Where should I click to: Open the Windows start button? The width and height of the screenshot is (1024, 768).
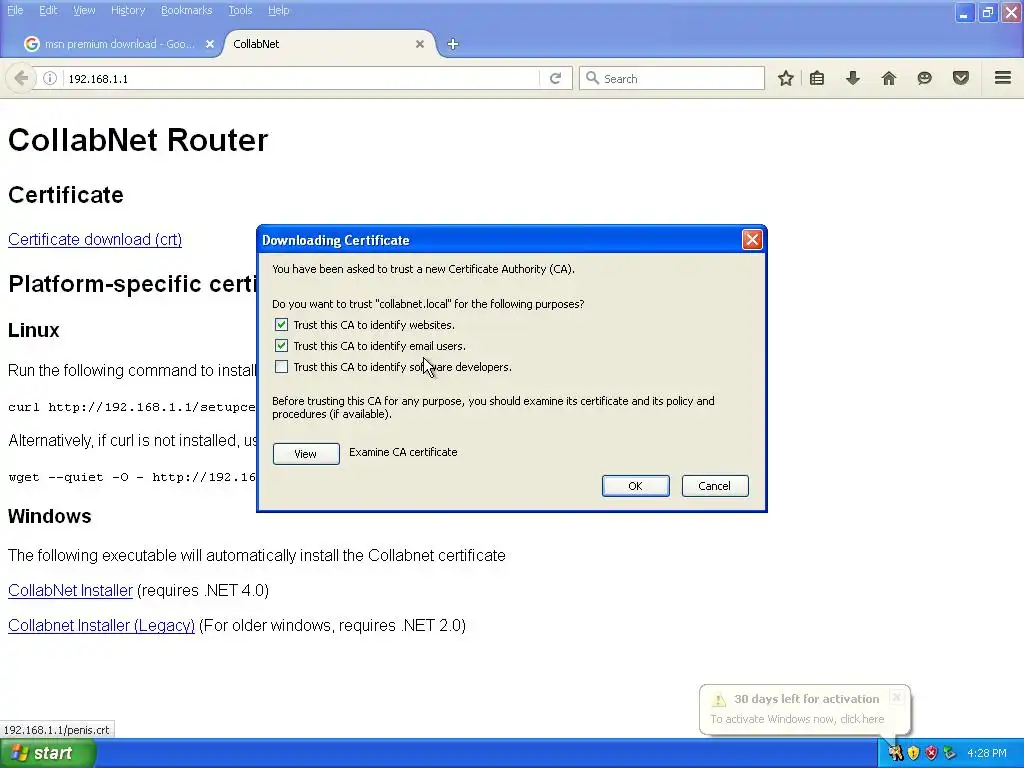(47, 753)
